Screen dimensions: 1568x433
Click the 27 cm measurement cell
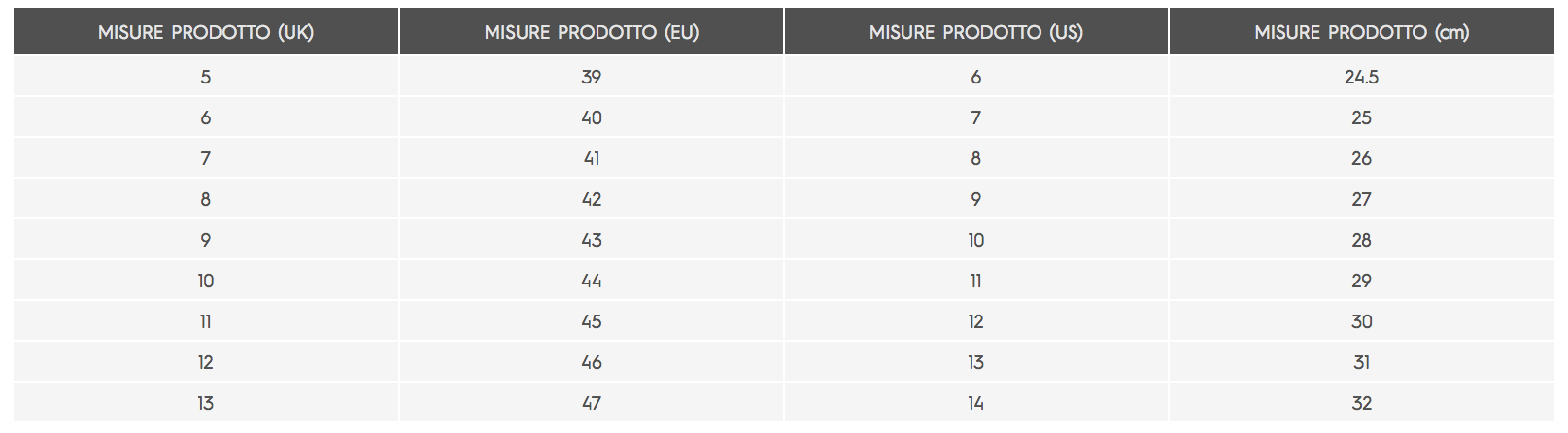[x=1362, y=199]
